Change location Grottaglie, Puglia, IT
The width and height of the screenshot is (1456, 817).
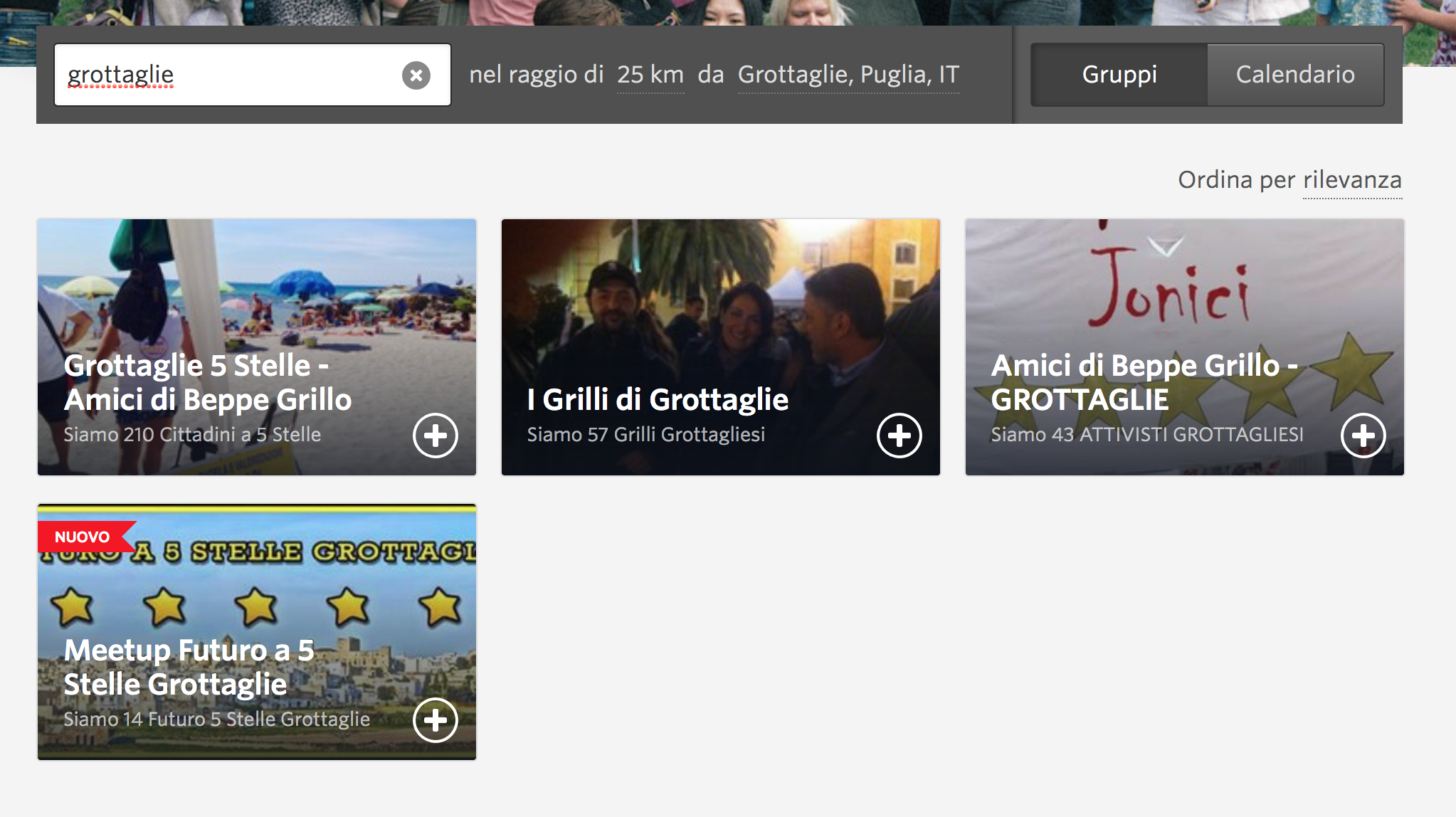tap(848, 75)
